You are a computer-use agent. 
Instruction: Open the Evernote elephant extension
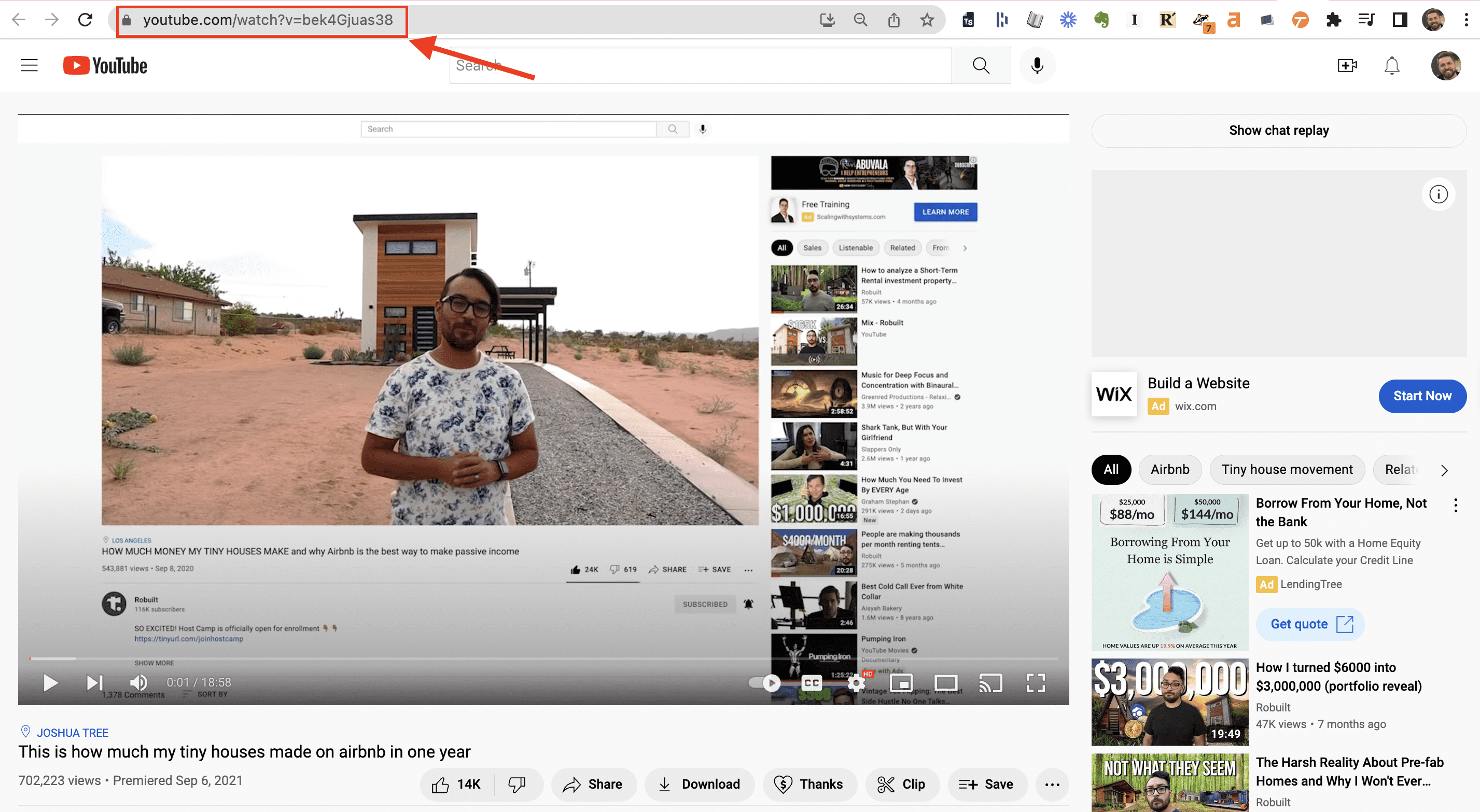pyautogui.click(x=1101, y=20)
